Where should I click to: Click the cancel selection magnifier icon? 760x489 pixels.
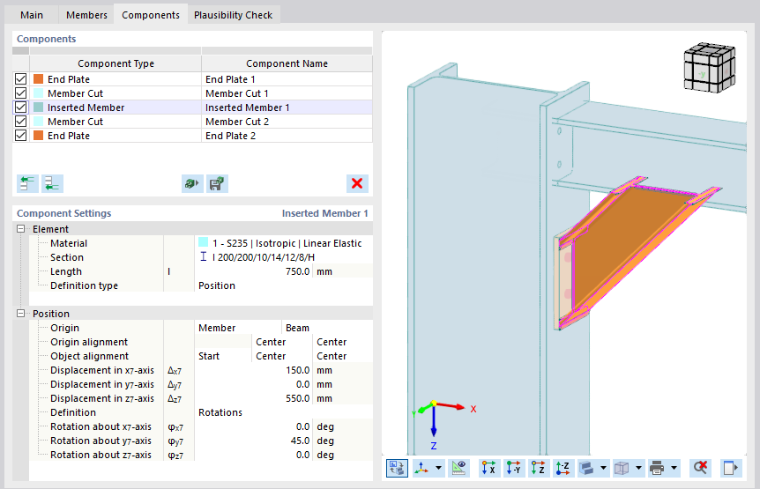pos(700,468)
